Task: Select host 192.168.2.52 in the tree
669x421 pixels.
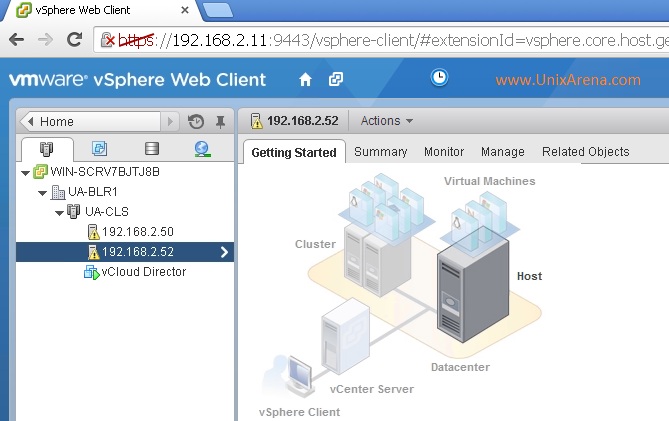Action: (x=138, y=252)
